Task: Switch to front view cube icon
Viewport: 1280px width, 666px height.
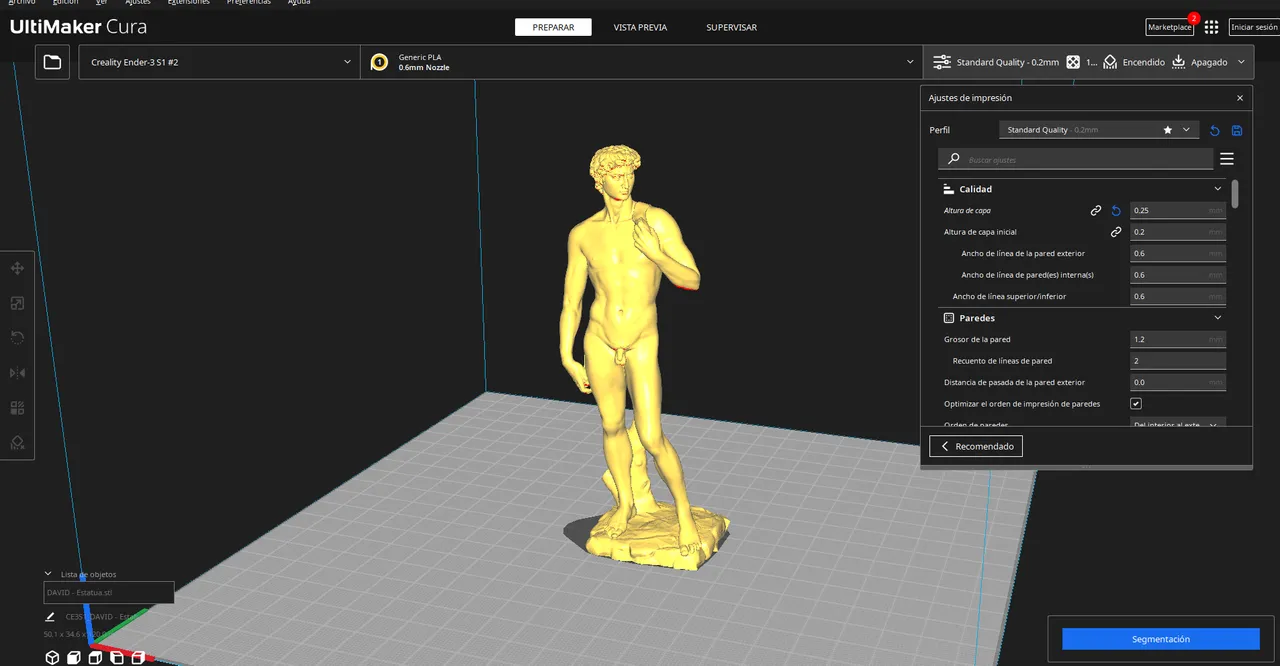Action: (x=74, y=657)
